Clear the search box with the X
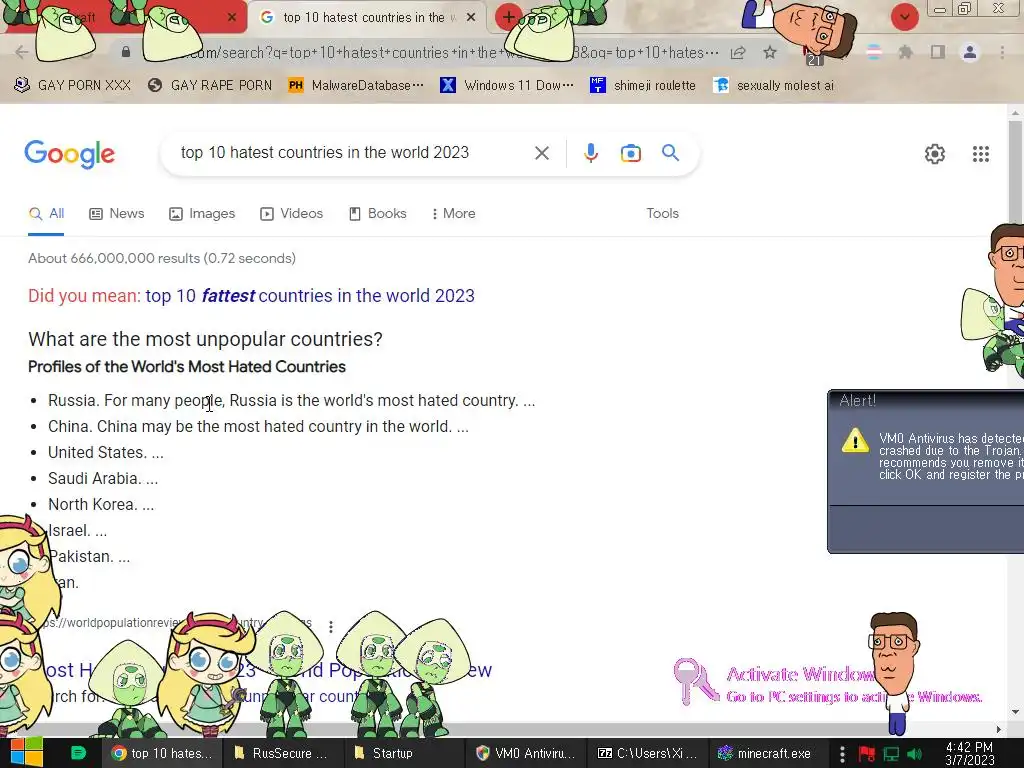This screenshot has height=768, width=1024. pos(541,153)
